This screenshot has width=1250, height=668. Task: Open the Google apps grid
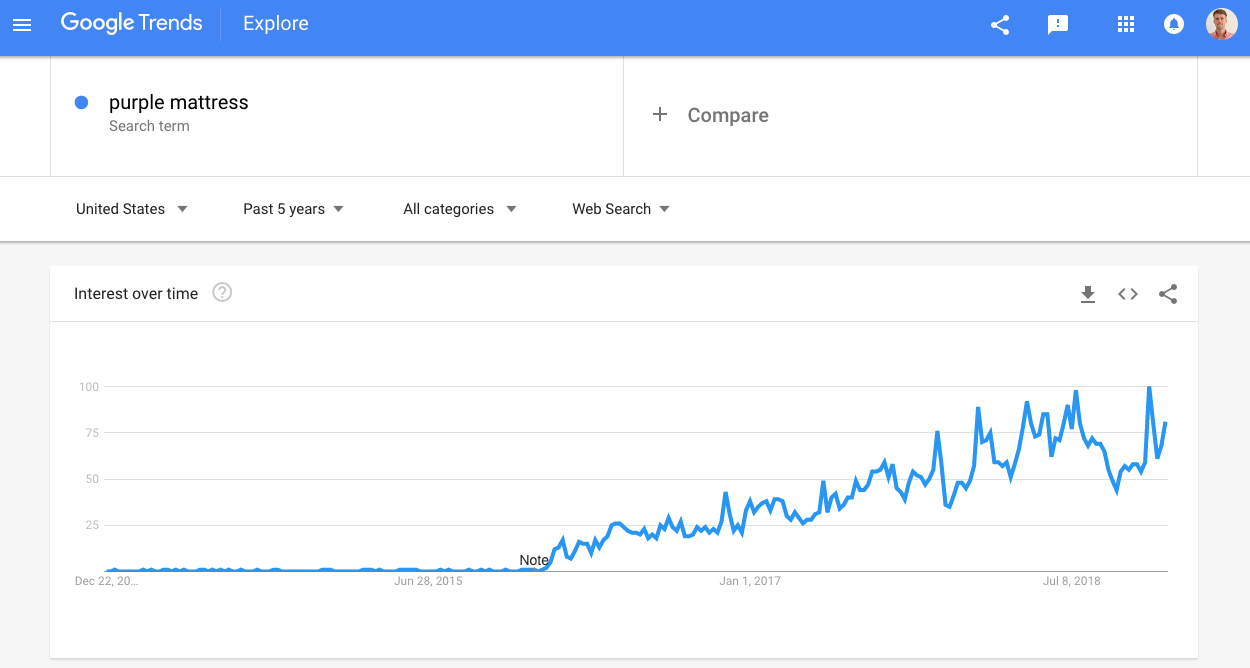pos(1126,25)
